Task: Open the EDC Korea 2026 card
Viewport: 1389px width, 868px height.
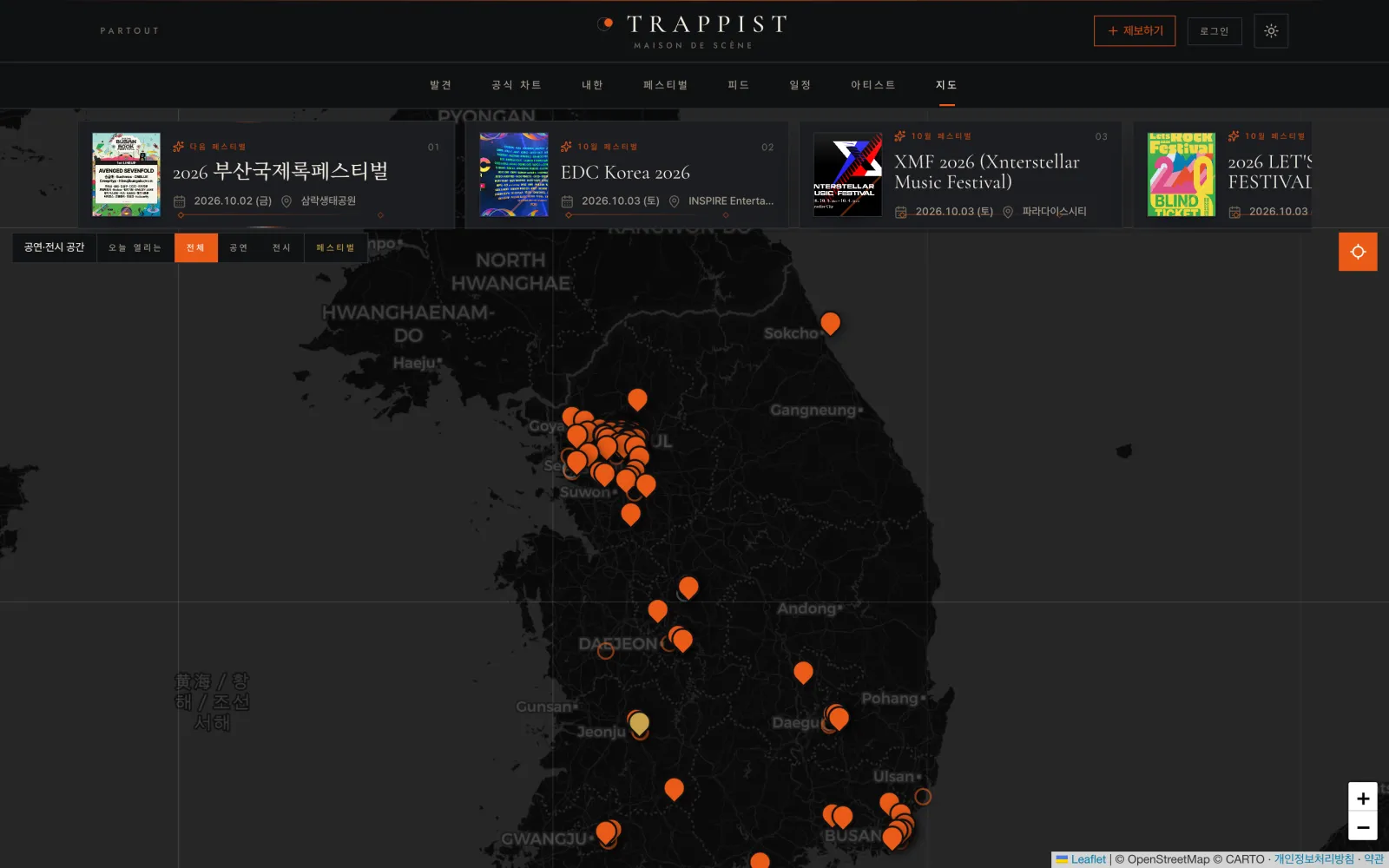Action: pos(625,173)
